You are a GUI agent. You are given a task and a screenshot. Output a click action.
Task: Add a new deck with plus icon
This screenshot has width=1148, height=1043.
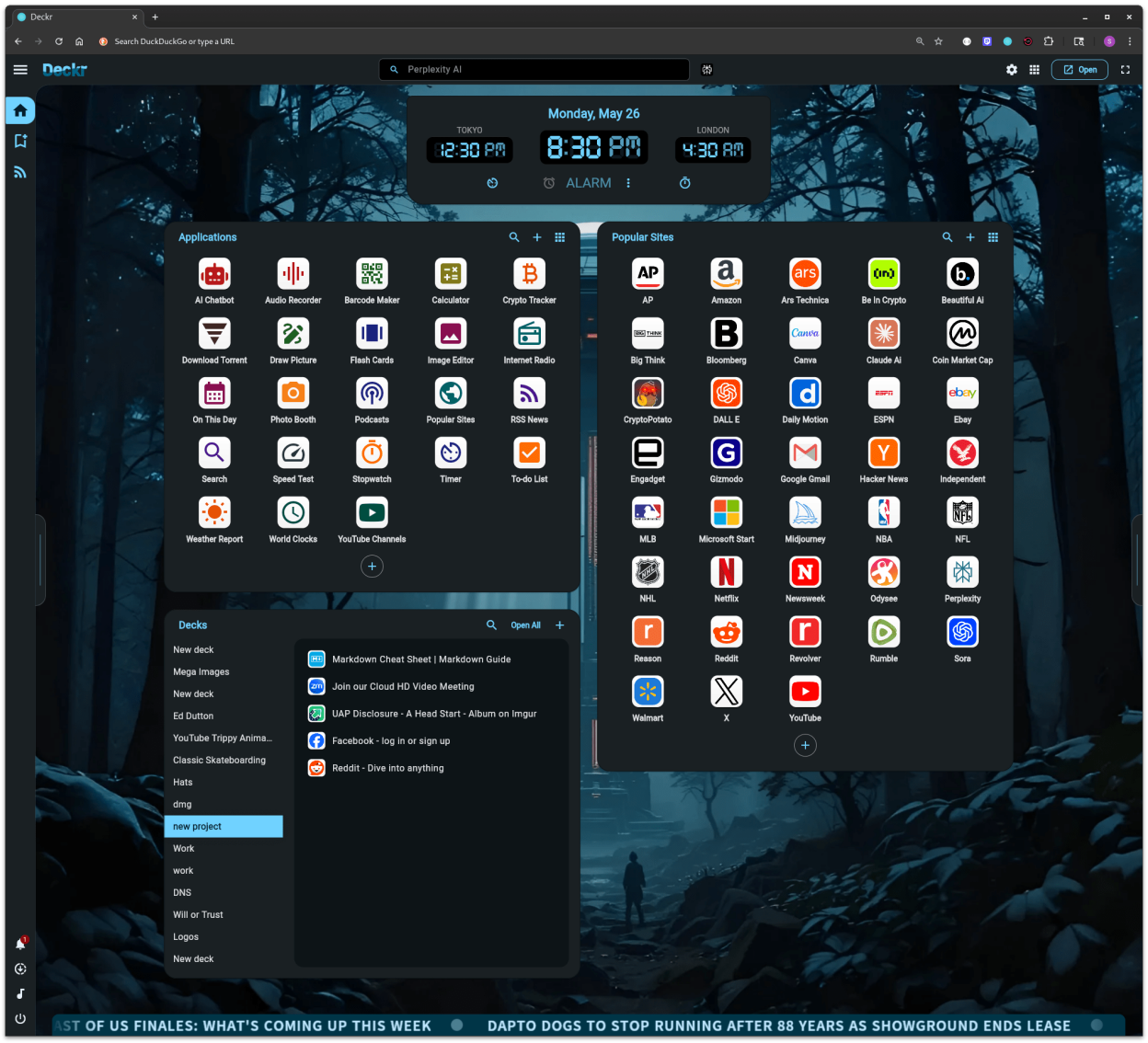click(x=559, y=625)
